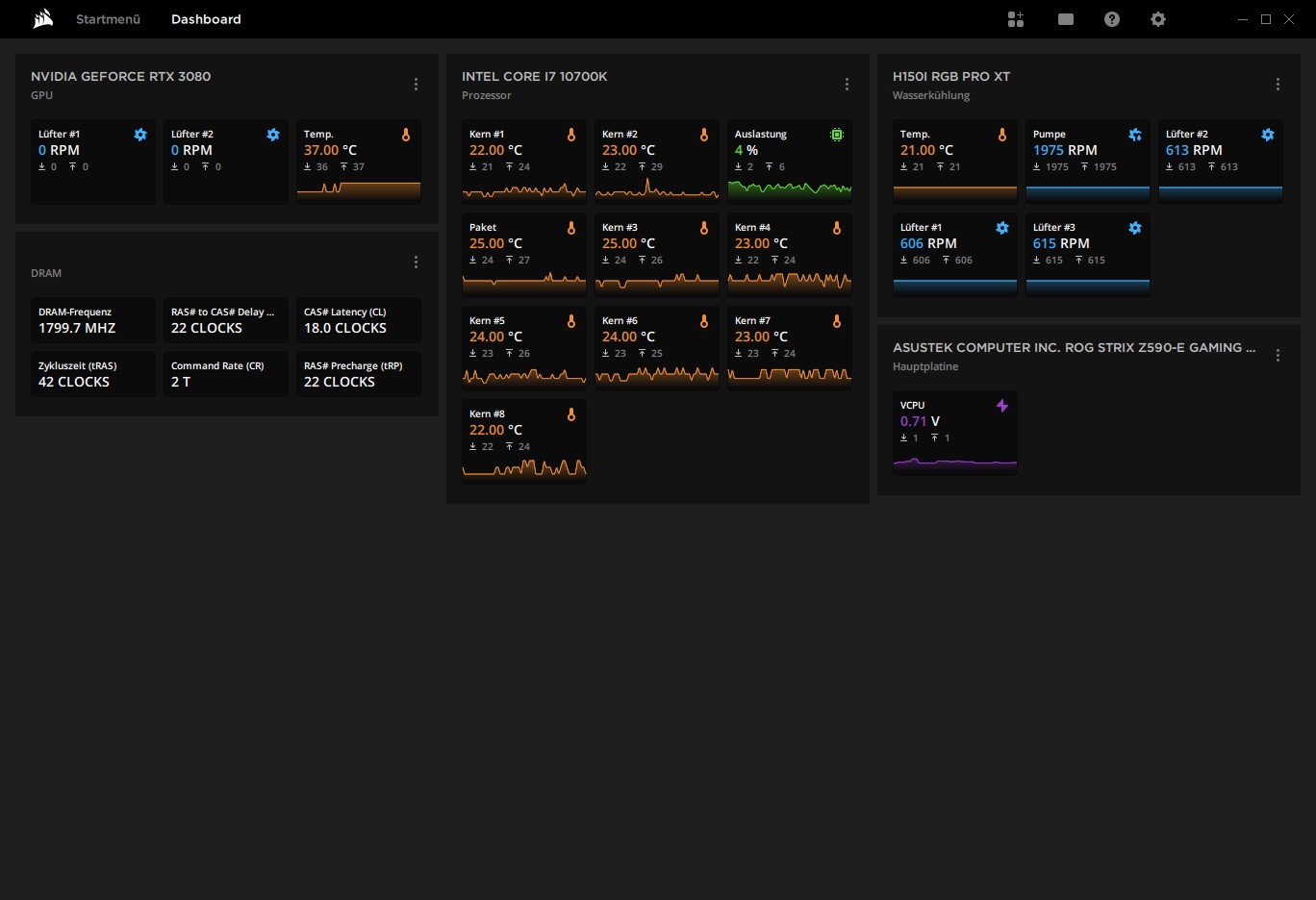Click the green CPU Auslastung chip icon
The width and height of the screenshot is (1316, 900).
(837, 135)
